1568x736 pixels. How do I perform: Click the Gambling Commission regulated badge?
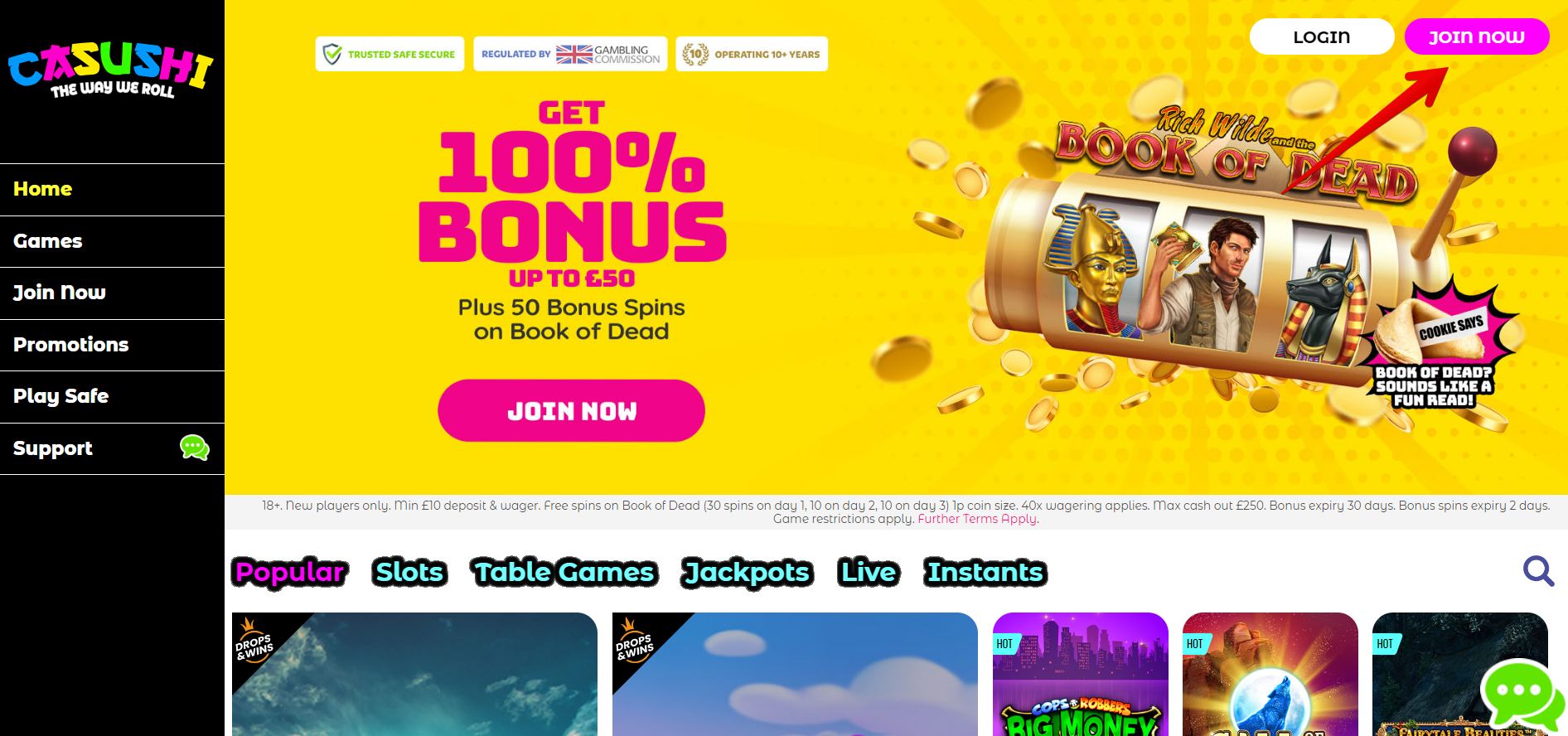570,54
